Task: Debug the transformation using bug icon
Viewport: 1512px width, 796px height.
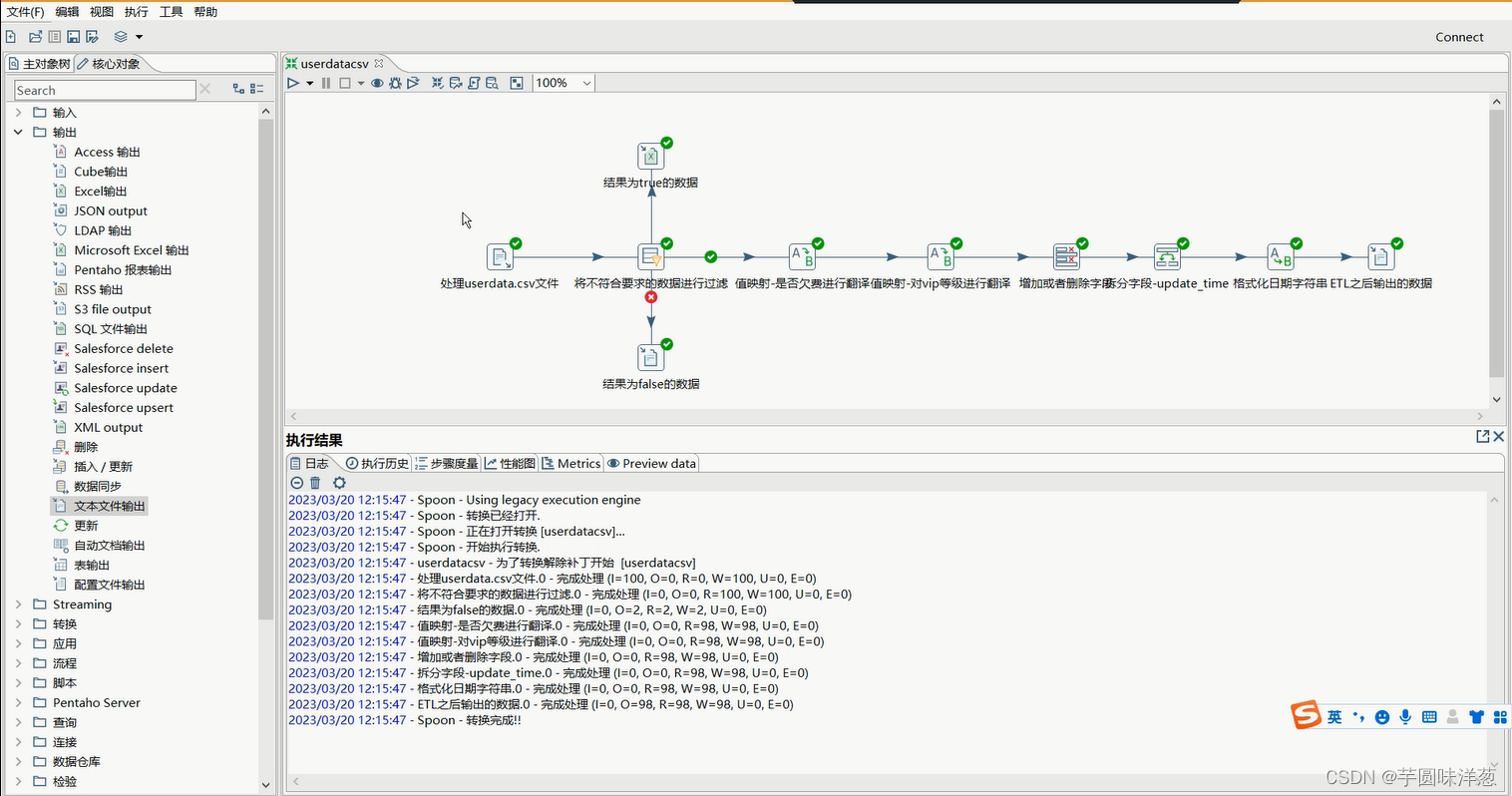Action: tap(395, 83)
